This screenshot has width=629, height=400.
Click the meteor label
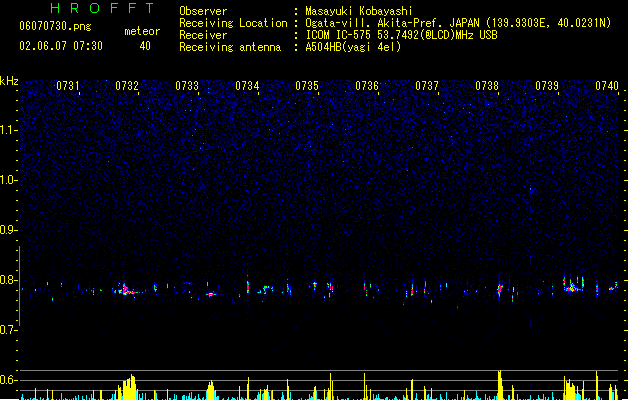[x=142, y=31]
